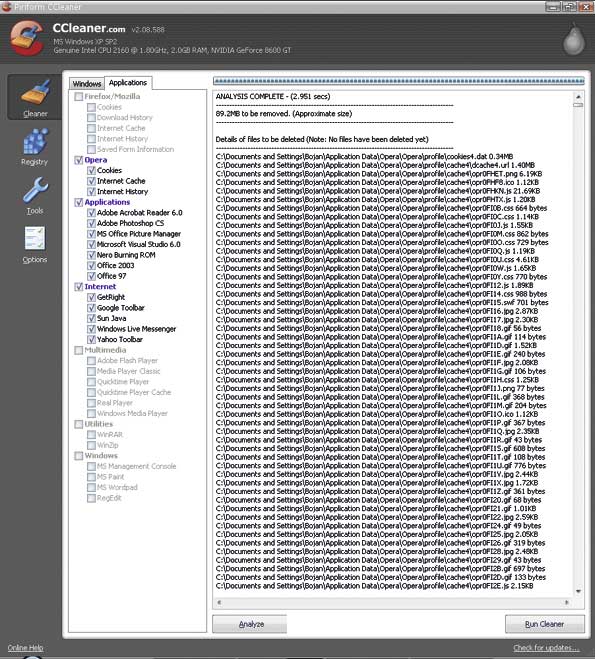Screen dimensions: 595x659
Task: Check MS Paint
Action: [x=91, y=477]
